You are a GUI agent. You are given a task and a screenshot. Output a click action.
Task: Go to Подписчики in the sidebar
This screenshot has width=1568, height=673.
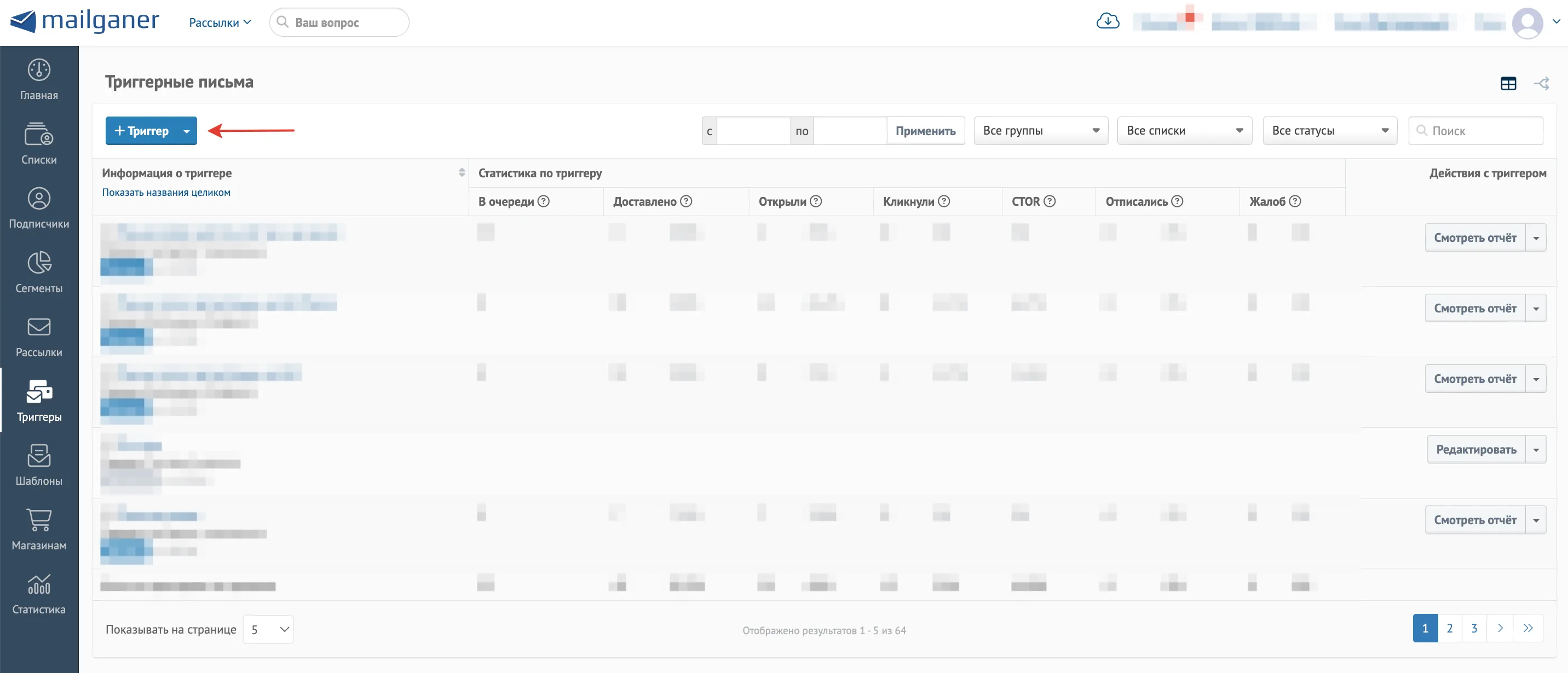(39, 199)
